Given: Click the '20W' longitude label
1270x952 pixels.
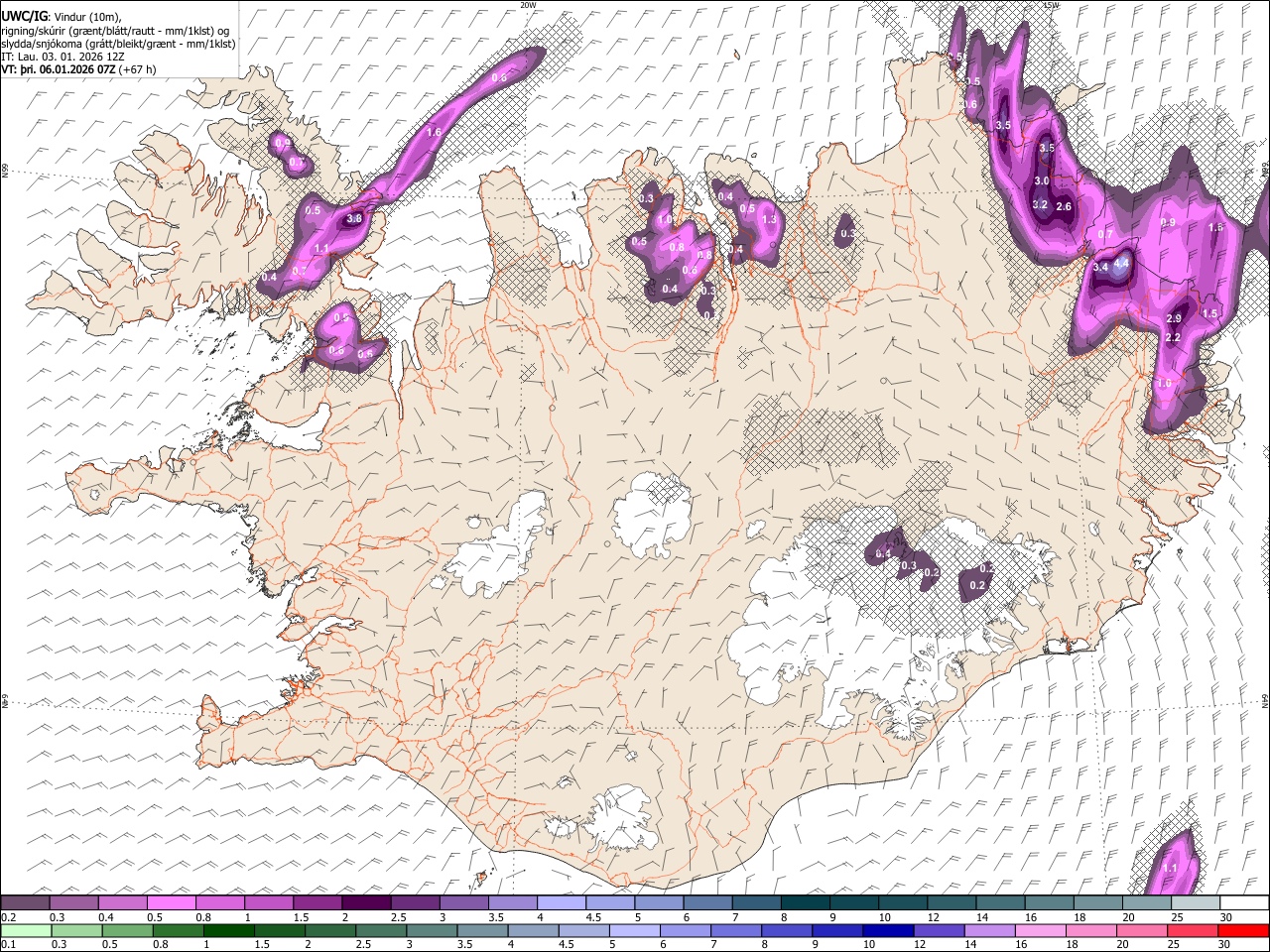Looking at the screenshot, I should (x=528, y=5).
